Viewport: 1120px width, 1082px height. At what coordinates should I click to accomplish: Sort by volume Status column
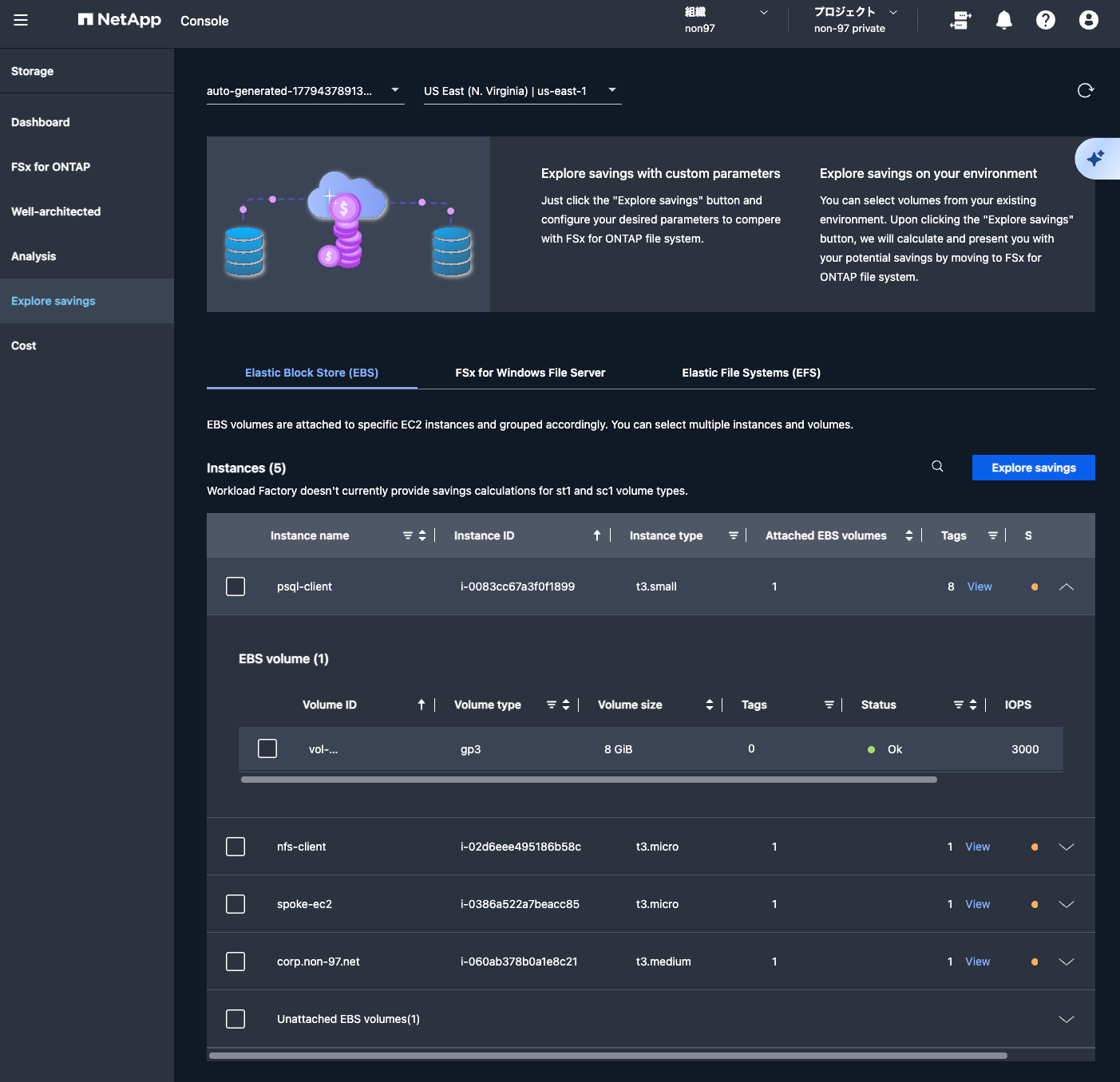coord(973,705)
